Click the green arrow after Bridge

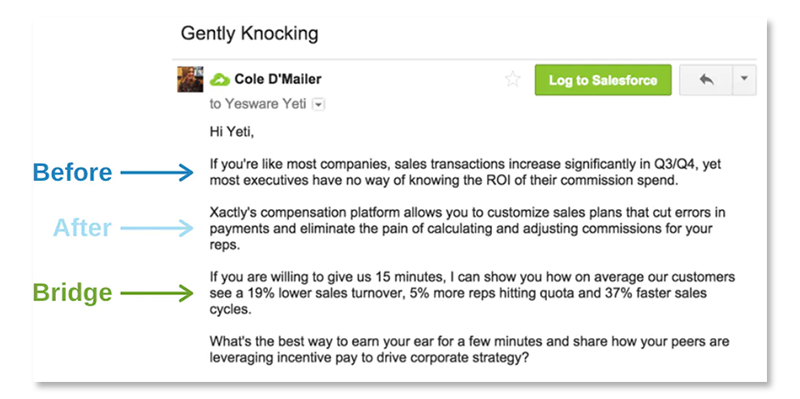[x=157, y=293]
